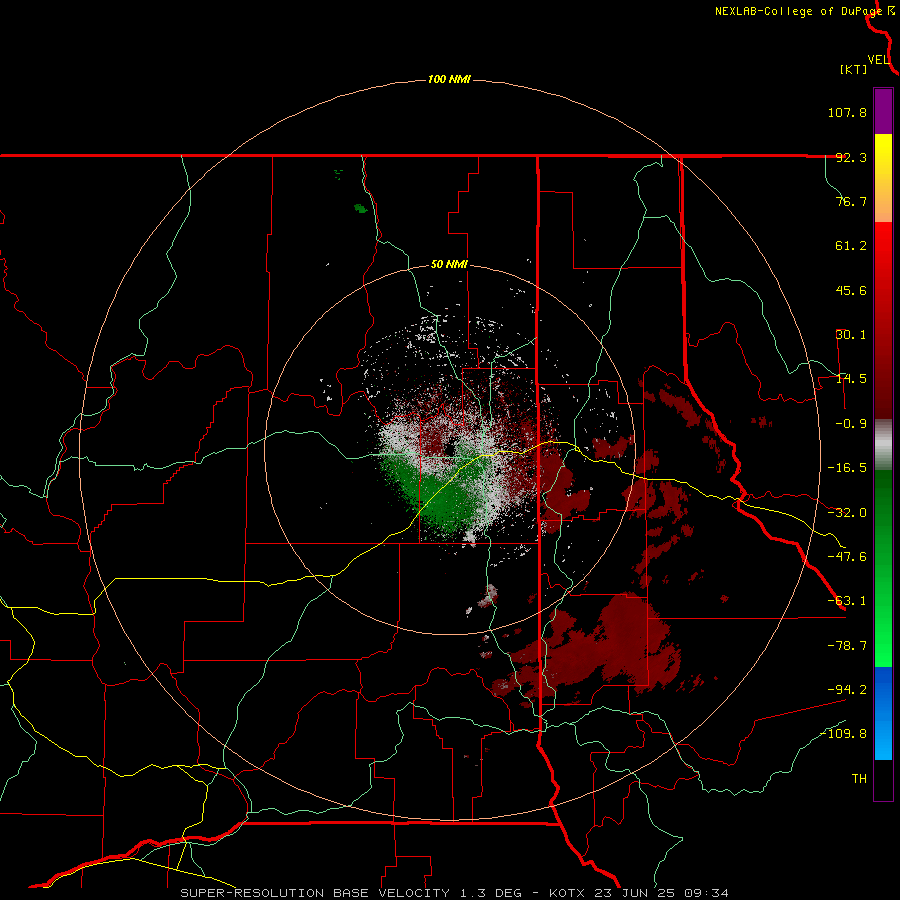Viewport: 900px width, 900px height.
Task: Click the large dark red echo southeast of radar
Action: [608, 646]
